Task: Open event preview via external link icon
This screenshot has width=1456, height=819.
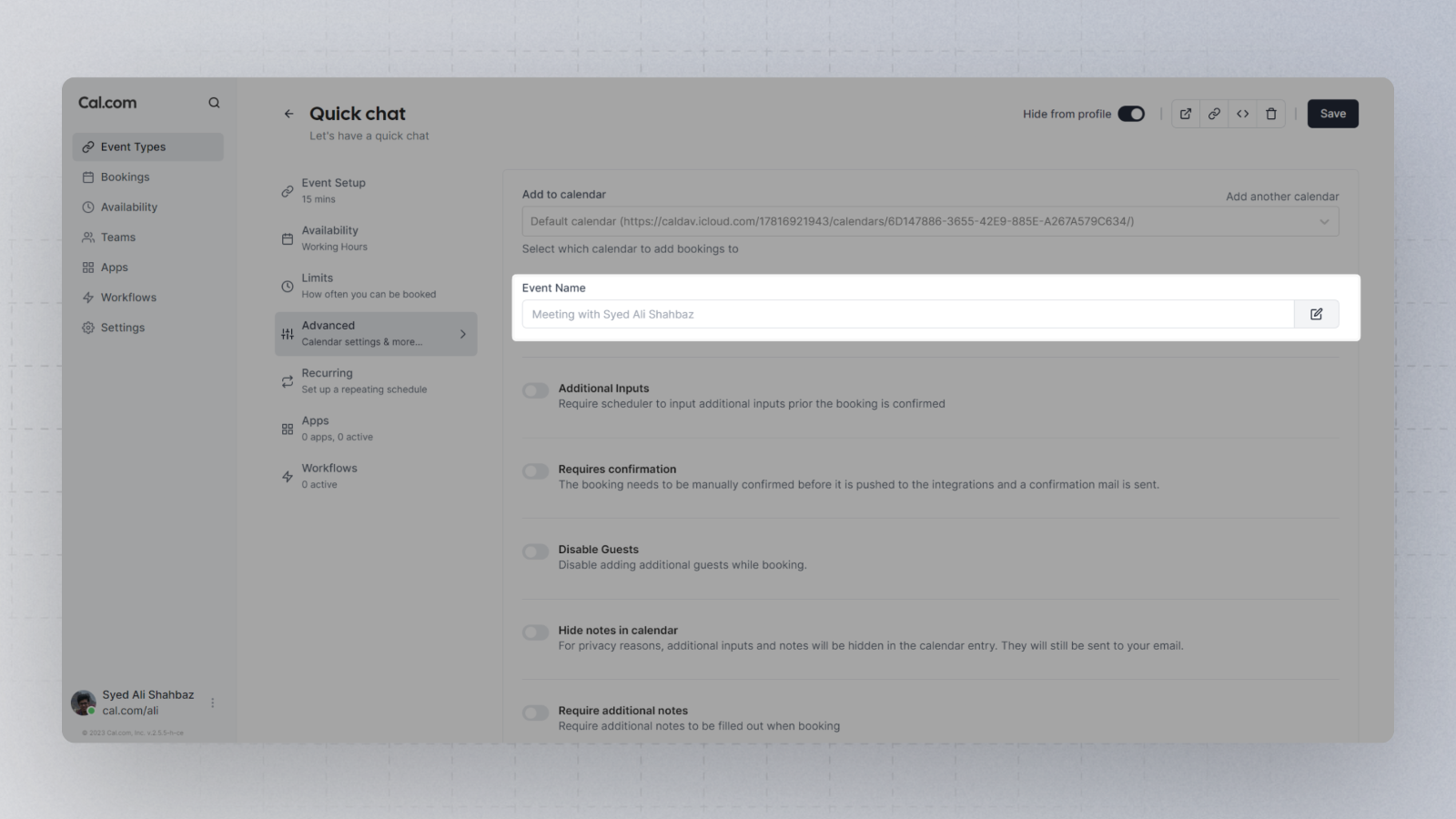Action: pos(1186,114)
